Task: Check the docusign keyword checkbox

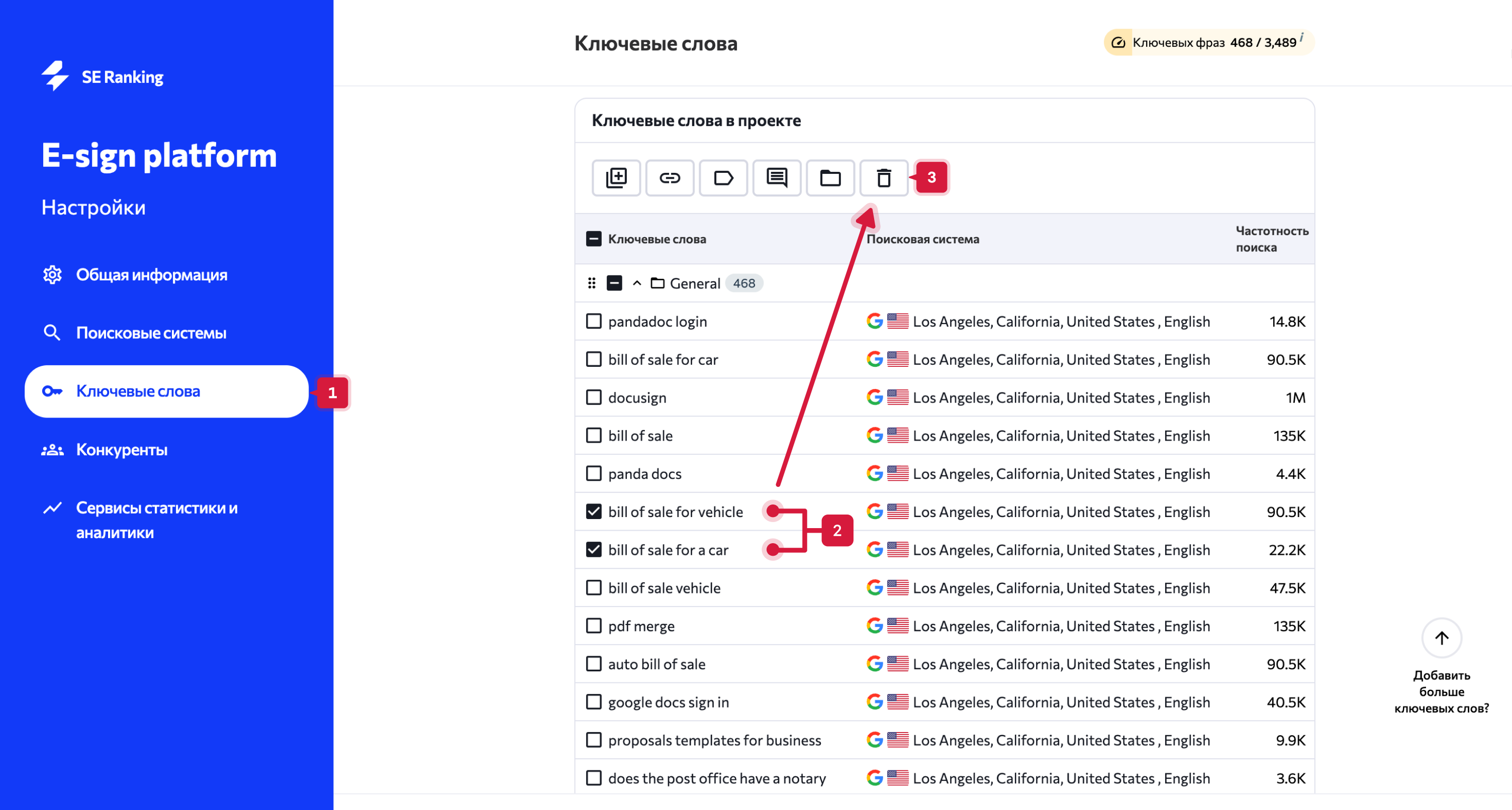Action: click(x=594, y=397)
